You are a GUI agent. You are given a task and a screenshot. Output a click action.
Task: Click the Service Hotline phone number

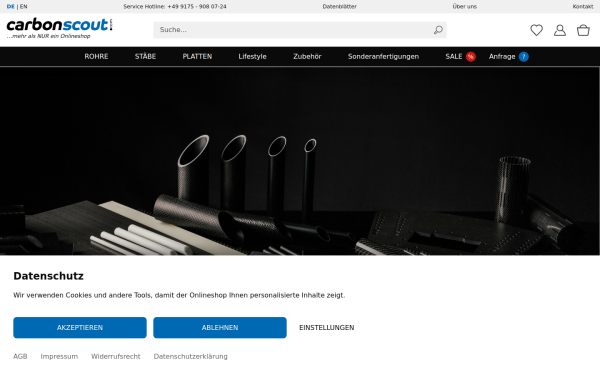tap(197, 7)
